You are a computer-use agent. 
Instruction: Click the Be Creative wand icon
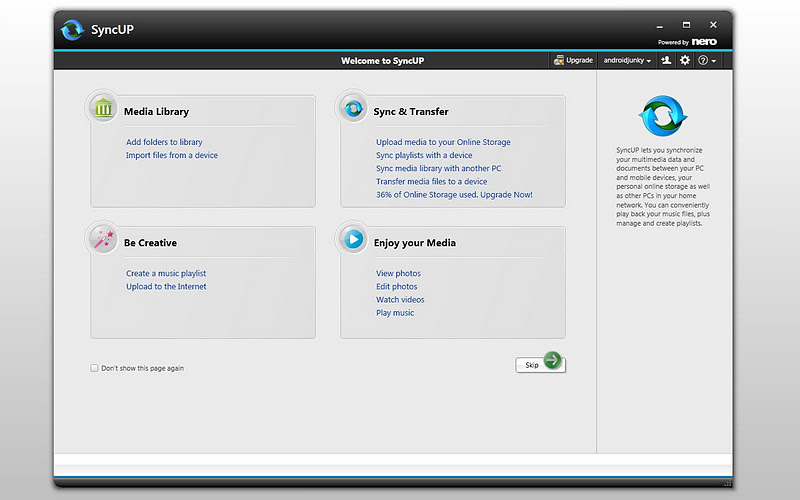pyautogui.click(x=103, y=240)
